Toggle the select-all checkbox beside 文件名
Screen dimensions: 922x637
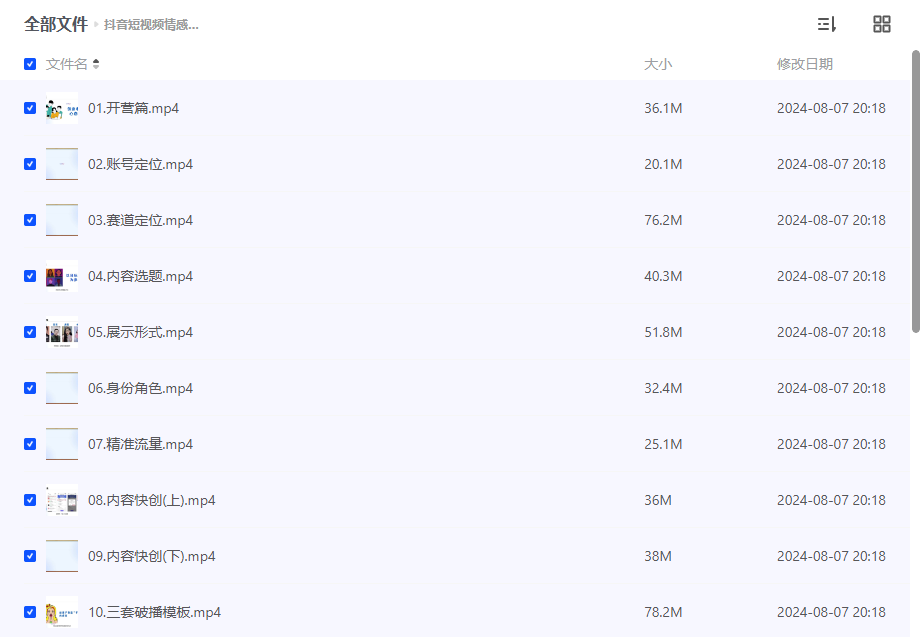[x=30, y=64]
